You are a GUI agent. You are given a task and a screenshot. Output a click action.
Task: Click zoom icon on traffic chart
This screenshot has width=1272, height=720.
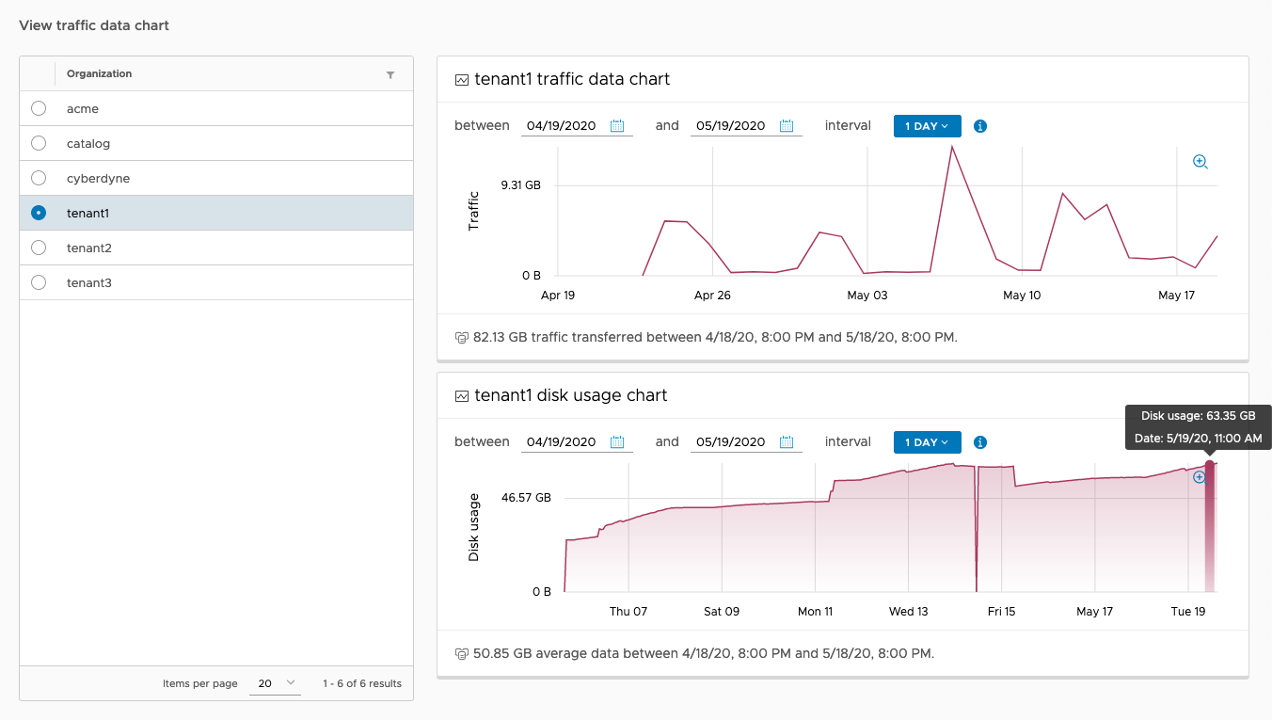pyautogui.click(x=1200, y=162)
